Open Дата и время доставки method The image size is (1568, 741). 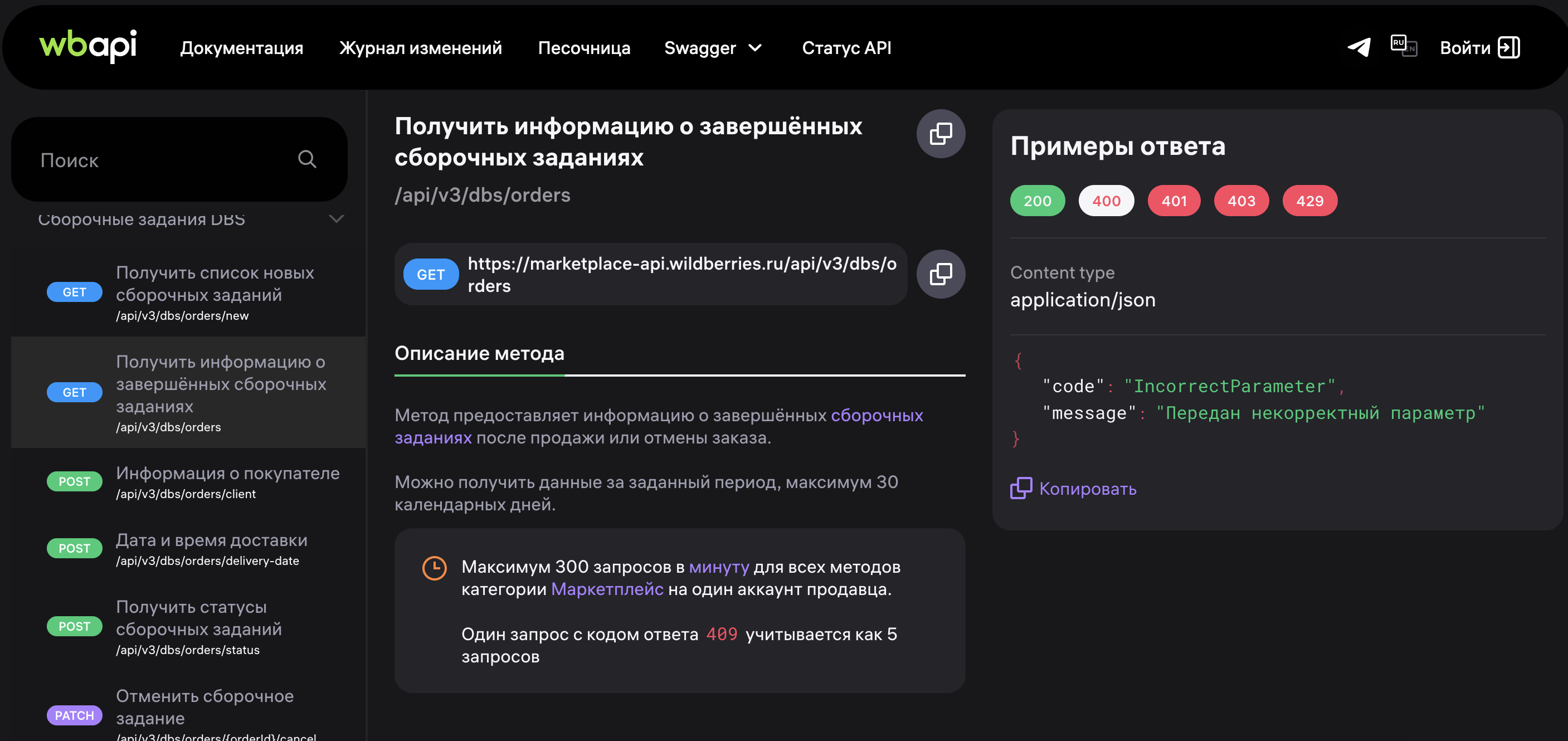tap(189, 549)
